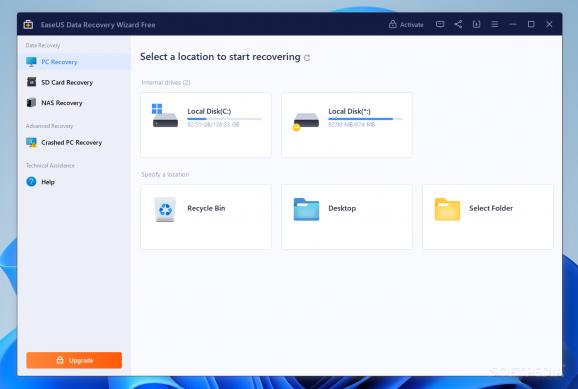
Task: Click the drive icon for Local Disk(*:)
Action: click(x=306, y=121)
